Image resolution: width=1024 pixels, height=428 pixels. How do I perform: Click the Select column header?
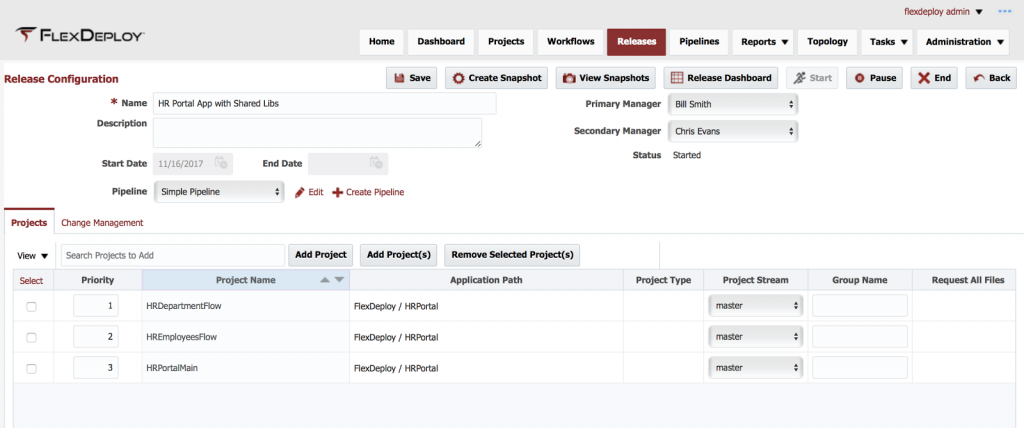click(x=31, y=280)
